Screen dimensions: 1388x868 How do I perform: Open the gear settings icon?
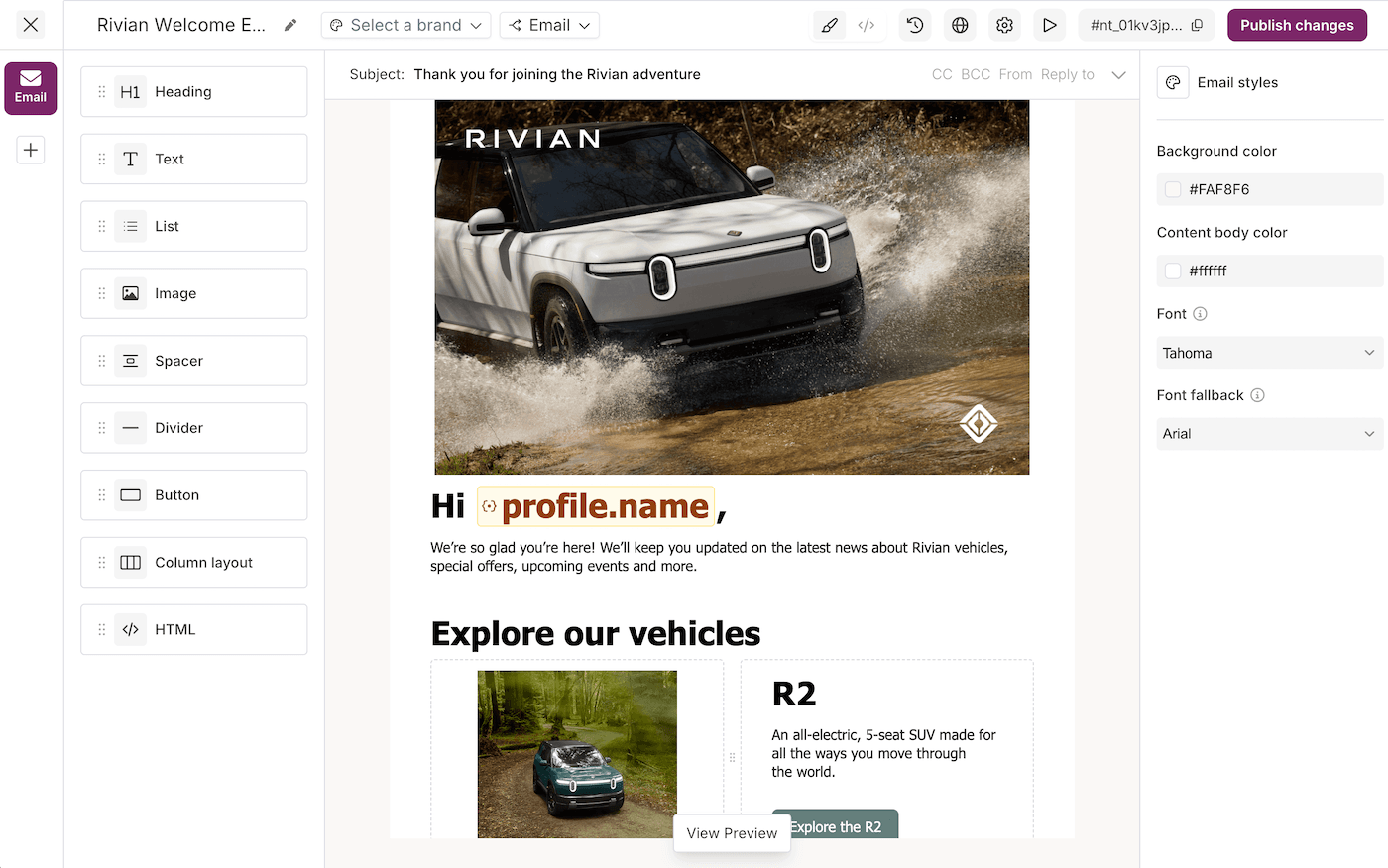[1004, 25]
